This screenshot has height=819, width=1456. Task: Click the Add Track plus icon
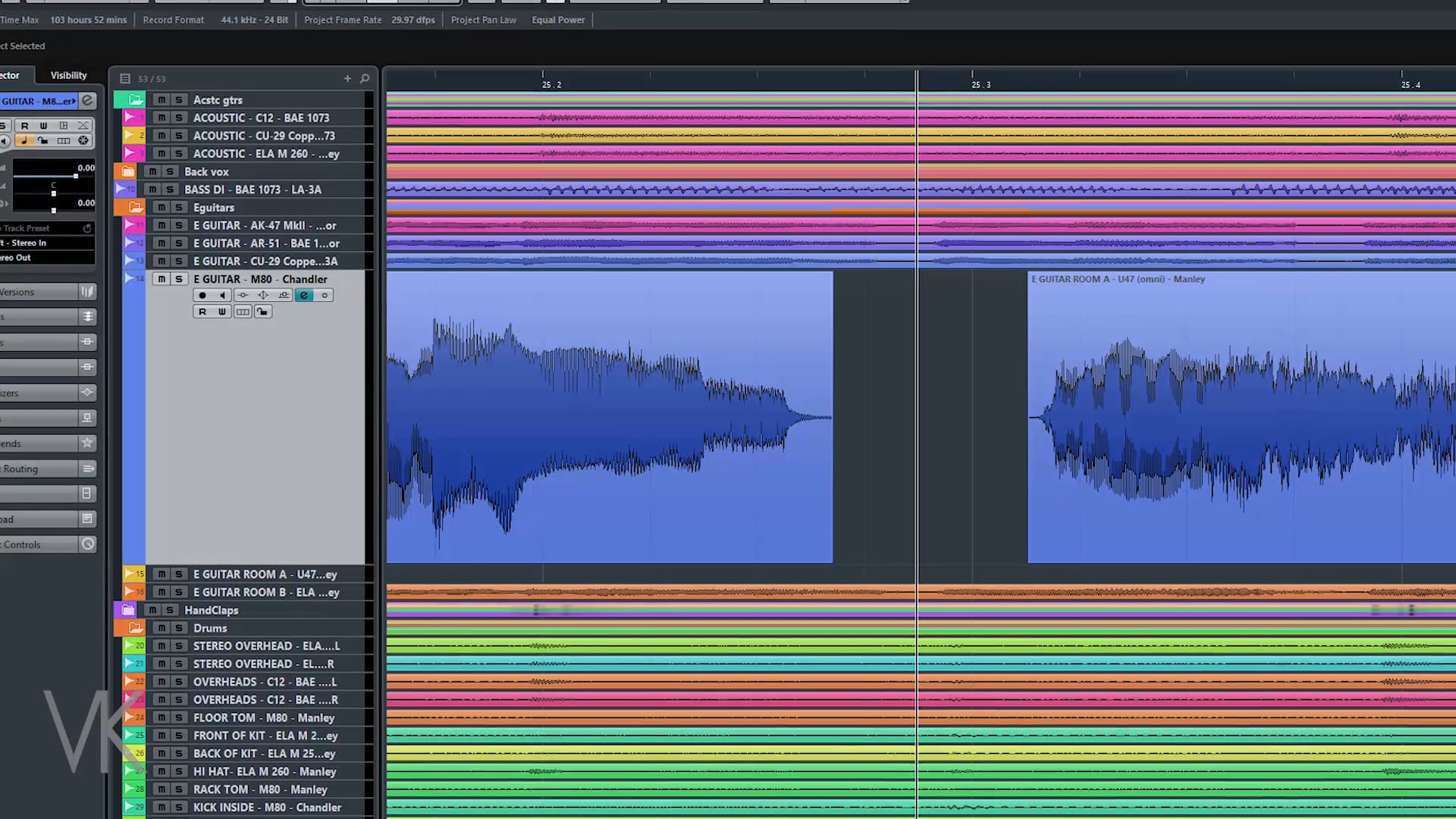pyautogui.click(x=347, y=78)
